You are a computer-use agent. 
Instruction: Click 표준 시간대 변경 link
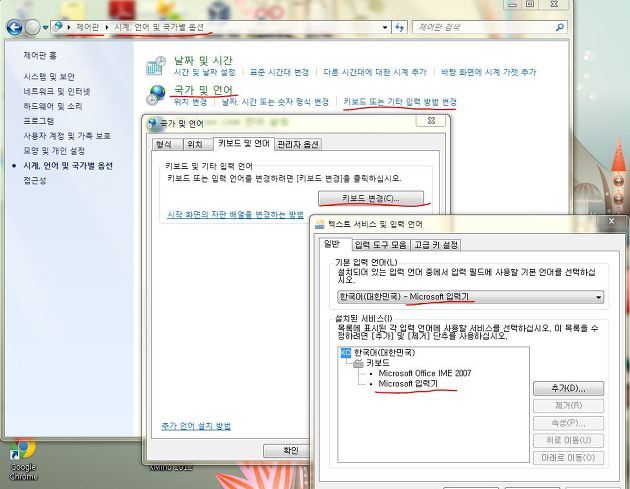click(x=279, y=72)
